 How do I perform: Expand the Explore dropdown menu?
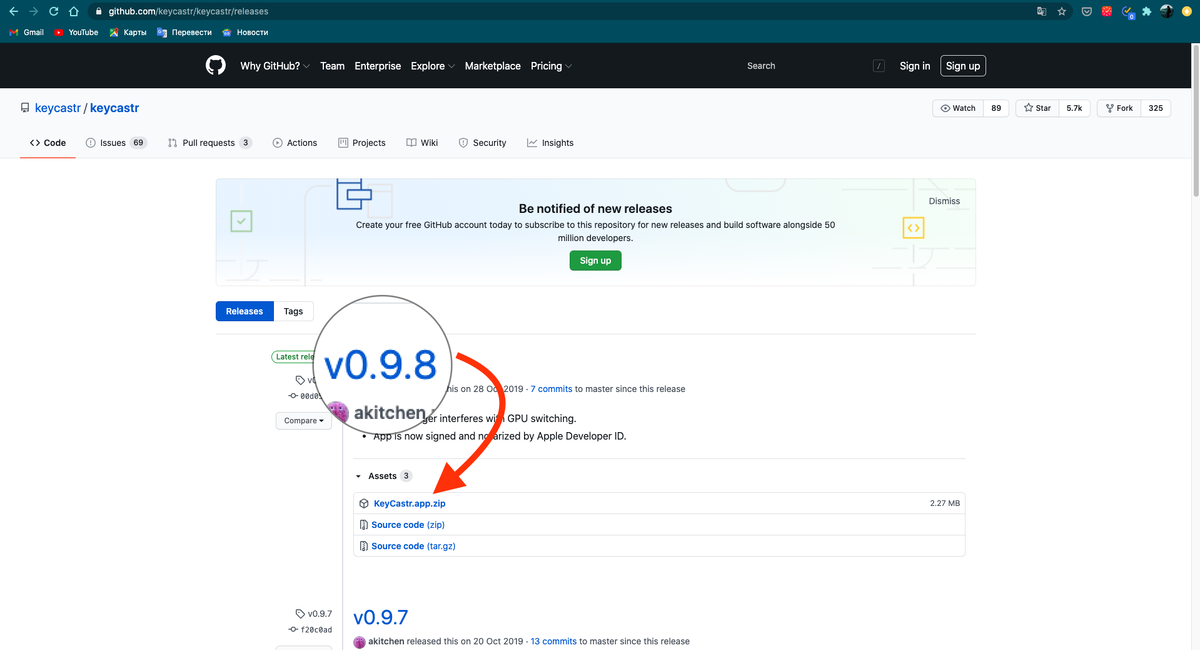click(432, 66)
